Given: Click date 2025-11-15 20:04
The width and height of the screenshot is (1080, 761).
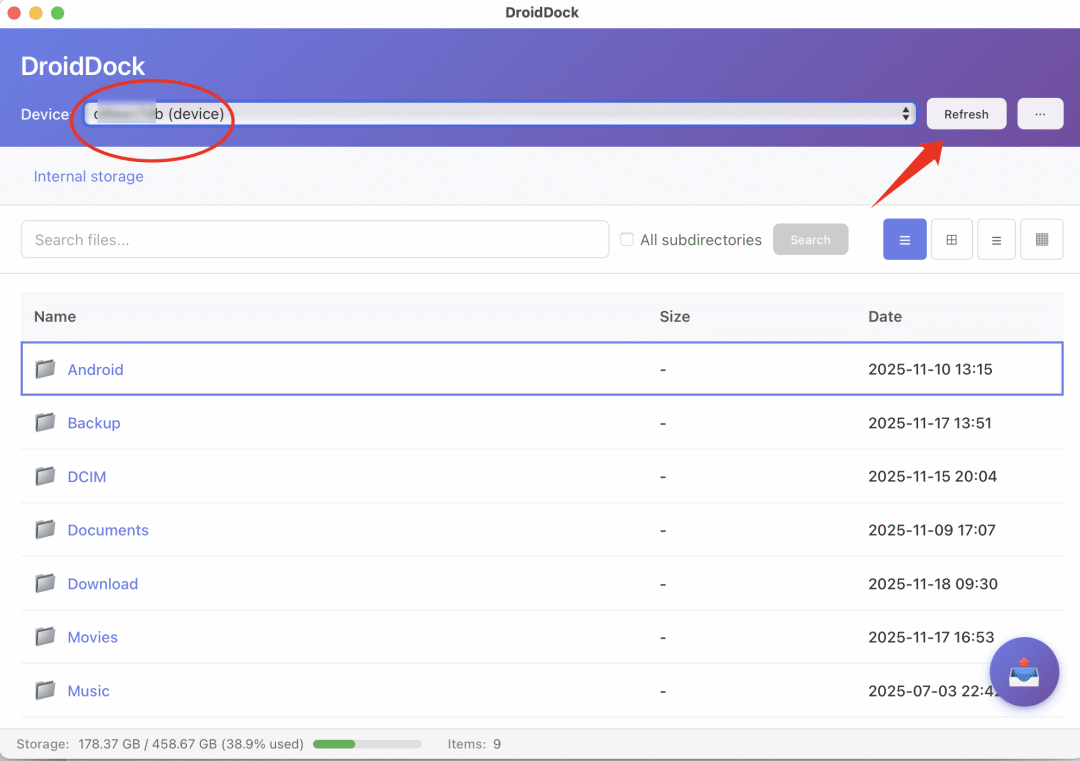Looking at the screenshot, I should (x=932, y=477).
